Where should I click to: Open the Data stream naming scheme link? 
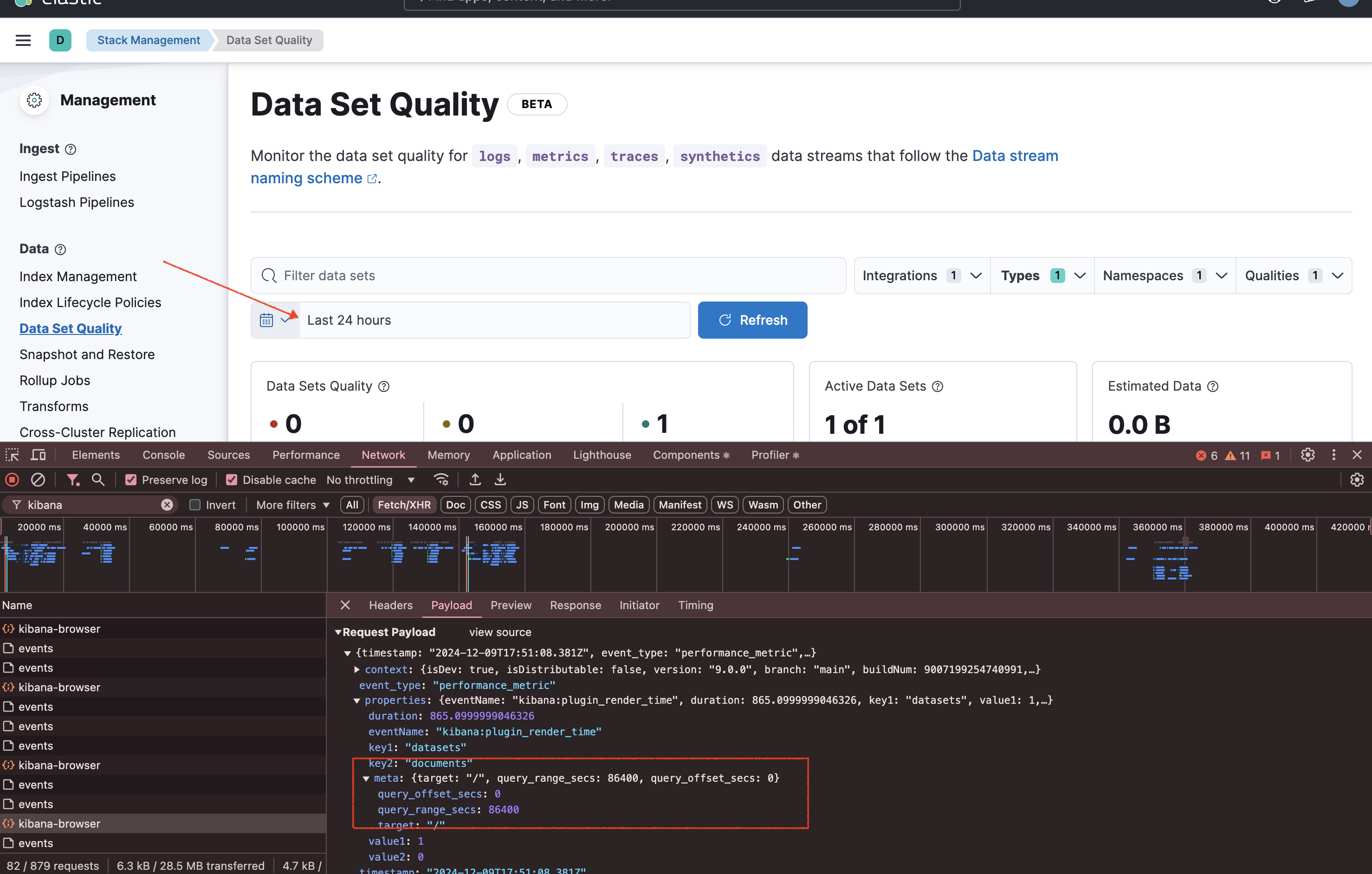tap(654, 167)
